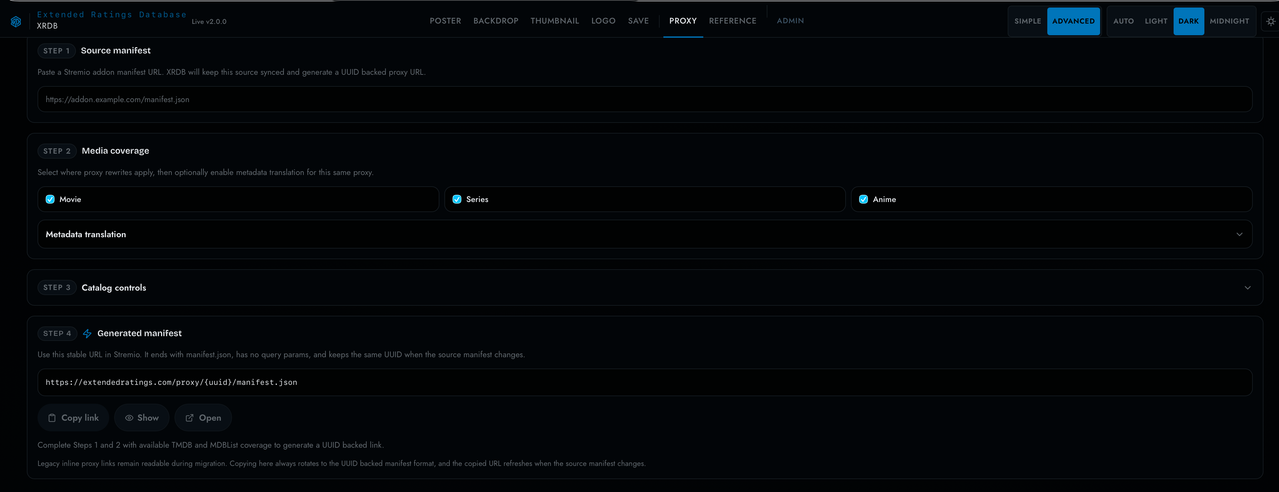Screen dimensions: 1279x492
Task: Open the LOGO tab
Action: pyautogui.click(x=603, y=21)
